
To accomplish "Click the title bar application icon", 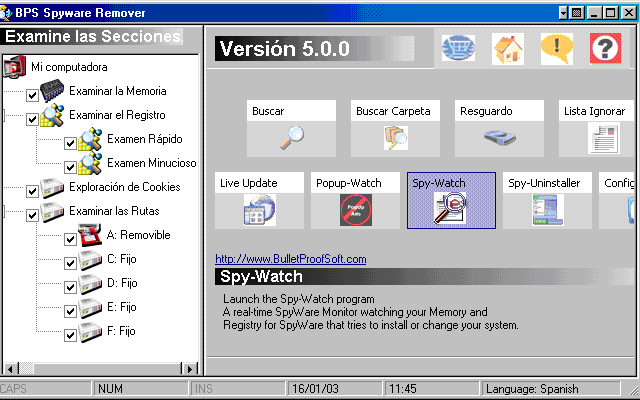I will [6, 13].
